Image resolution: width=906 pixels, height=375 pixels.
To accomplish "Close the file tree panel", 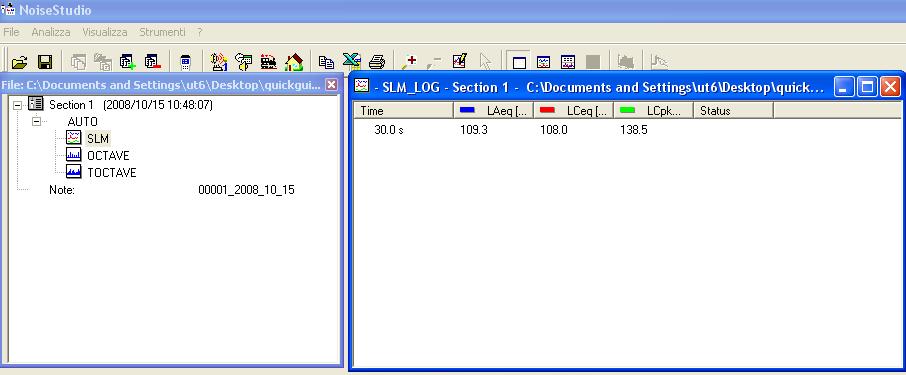I will [x=331, y=85].
